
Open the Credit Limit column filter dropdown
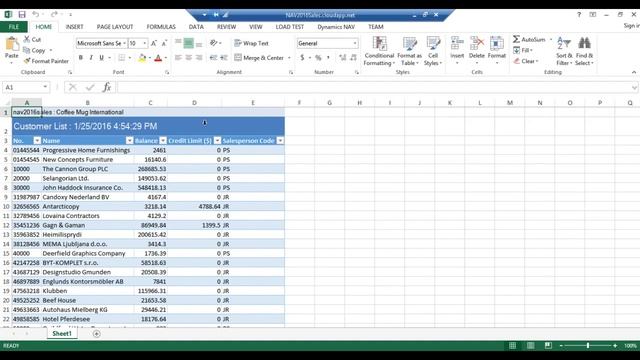pos(217,140)
